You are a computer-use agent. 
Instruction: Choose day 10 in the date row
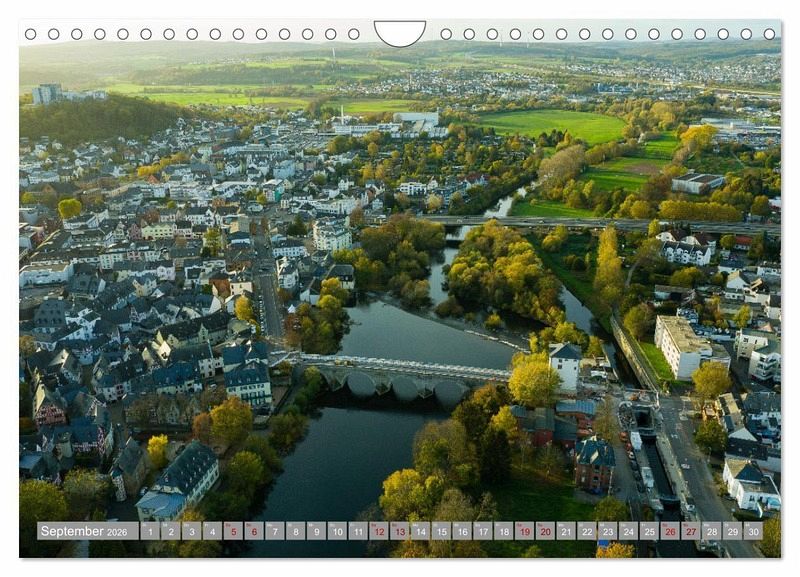(337, 531)
